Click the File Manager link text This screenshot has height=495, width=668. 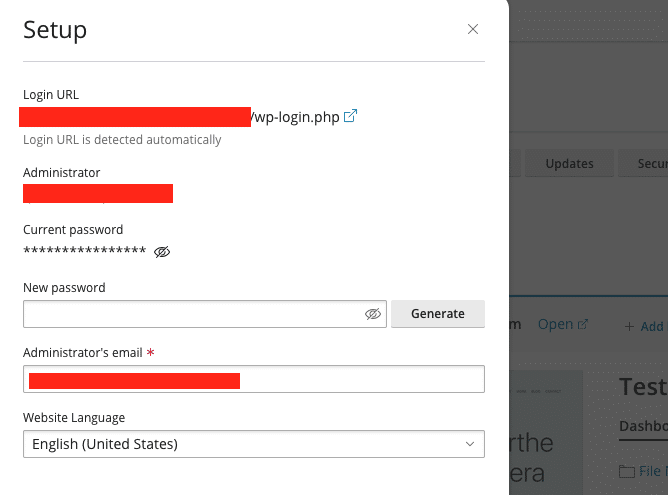coord(653,471)
